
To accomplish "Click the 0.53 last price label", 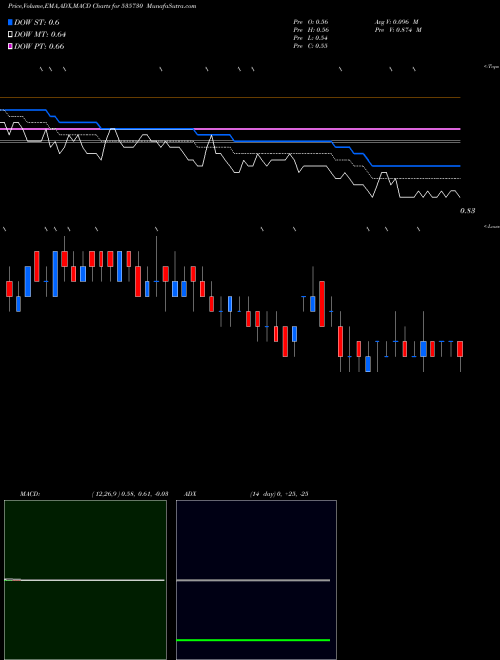I will click(x=467, y=211).
